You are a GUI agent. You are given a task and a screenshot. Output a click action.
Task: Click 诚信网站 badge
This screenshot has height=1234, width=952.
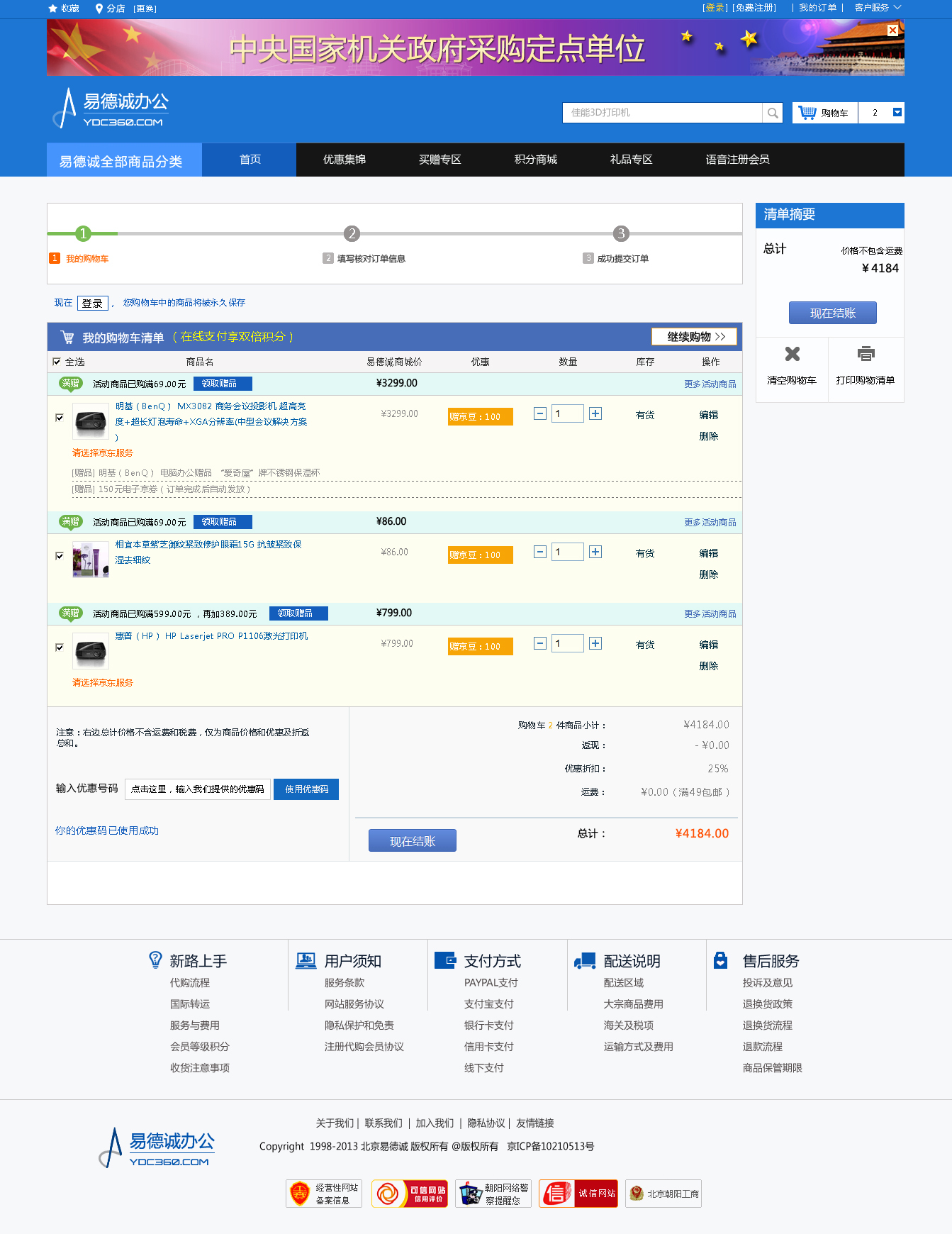pos(578,1194)
